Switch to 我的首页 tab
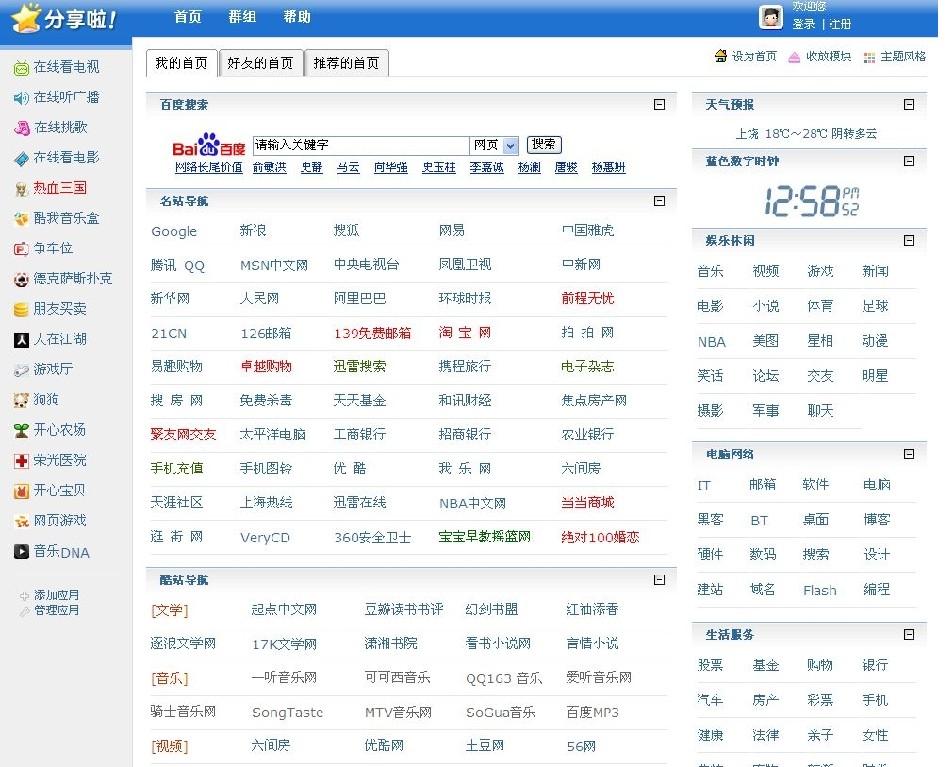Image resolution: width=946 pixels, height=767 pixels. point(181,63)
